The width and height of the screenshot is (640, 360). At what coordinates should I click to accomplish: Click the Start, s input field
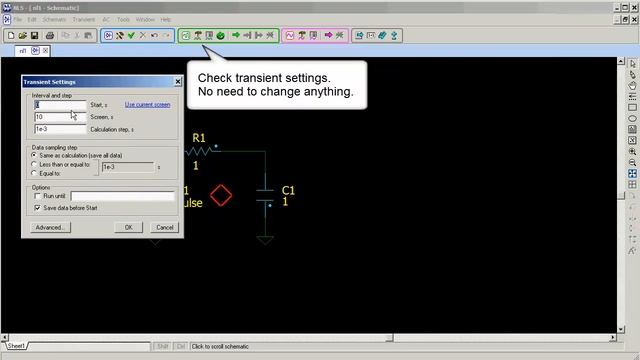coord(60,105)
